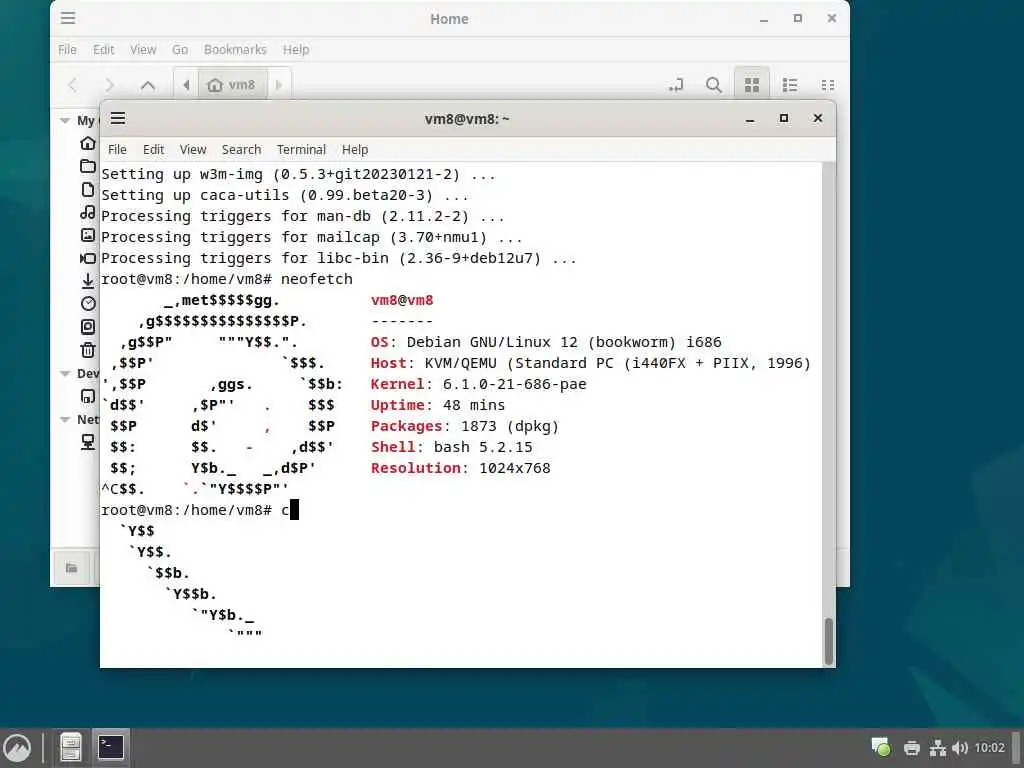Switch file manager to icon view

point(752,85)
